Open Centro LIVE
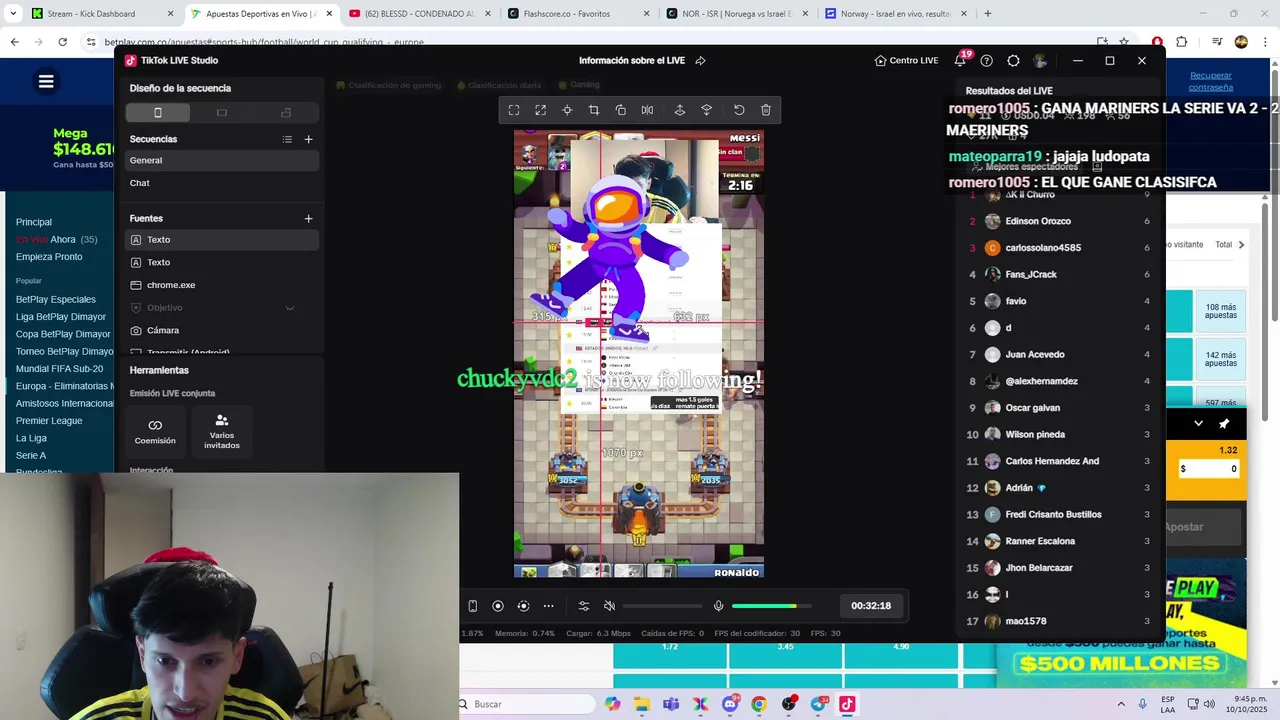 tap(906, 61)
